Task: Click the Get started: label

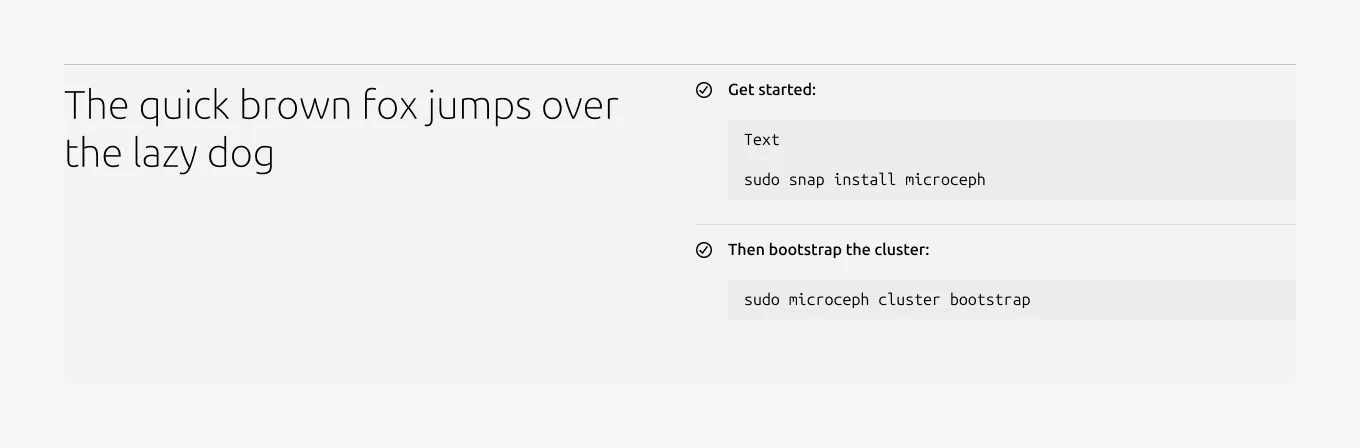Action: click(772, 90)
